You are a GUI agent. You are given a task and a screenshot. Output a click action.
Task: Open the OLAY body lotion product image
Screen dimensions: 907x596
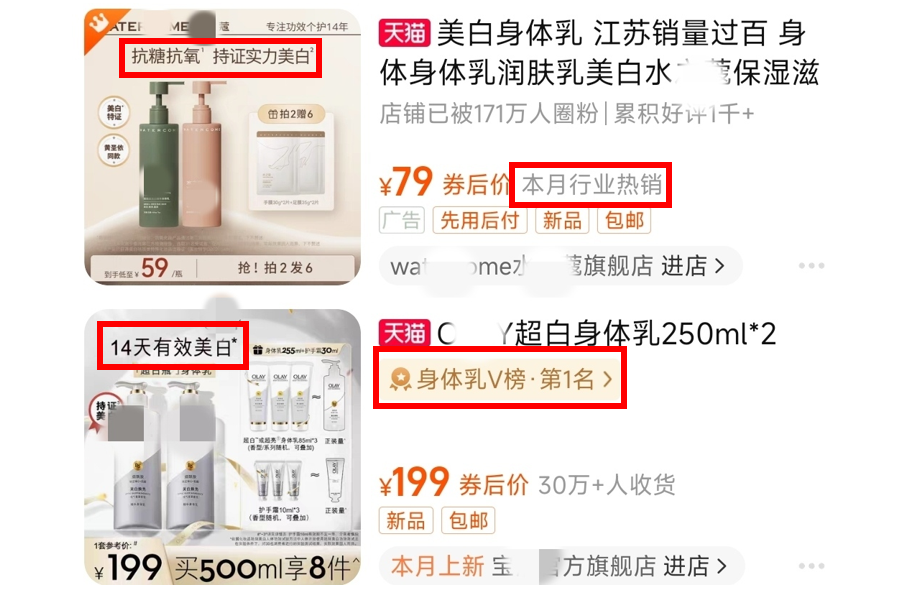click(x=223, y=447)
